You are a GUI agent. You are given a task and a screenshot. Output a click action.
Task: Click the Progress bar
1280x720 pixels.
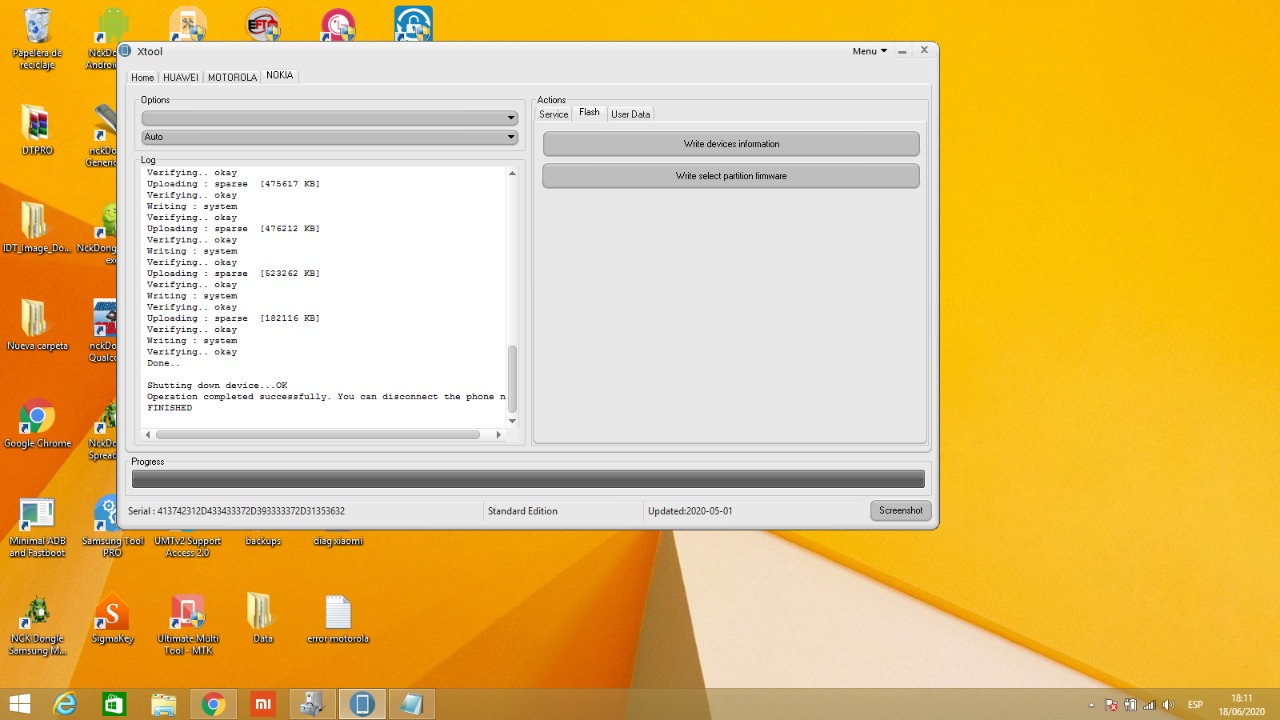tap(528, 480)
